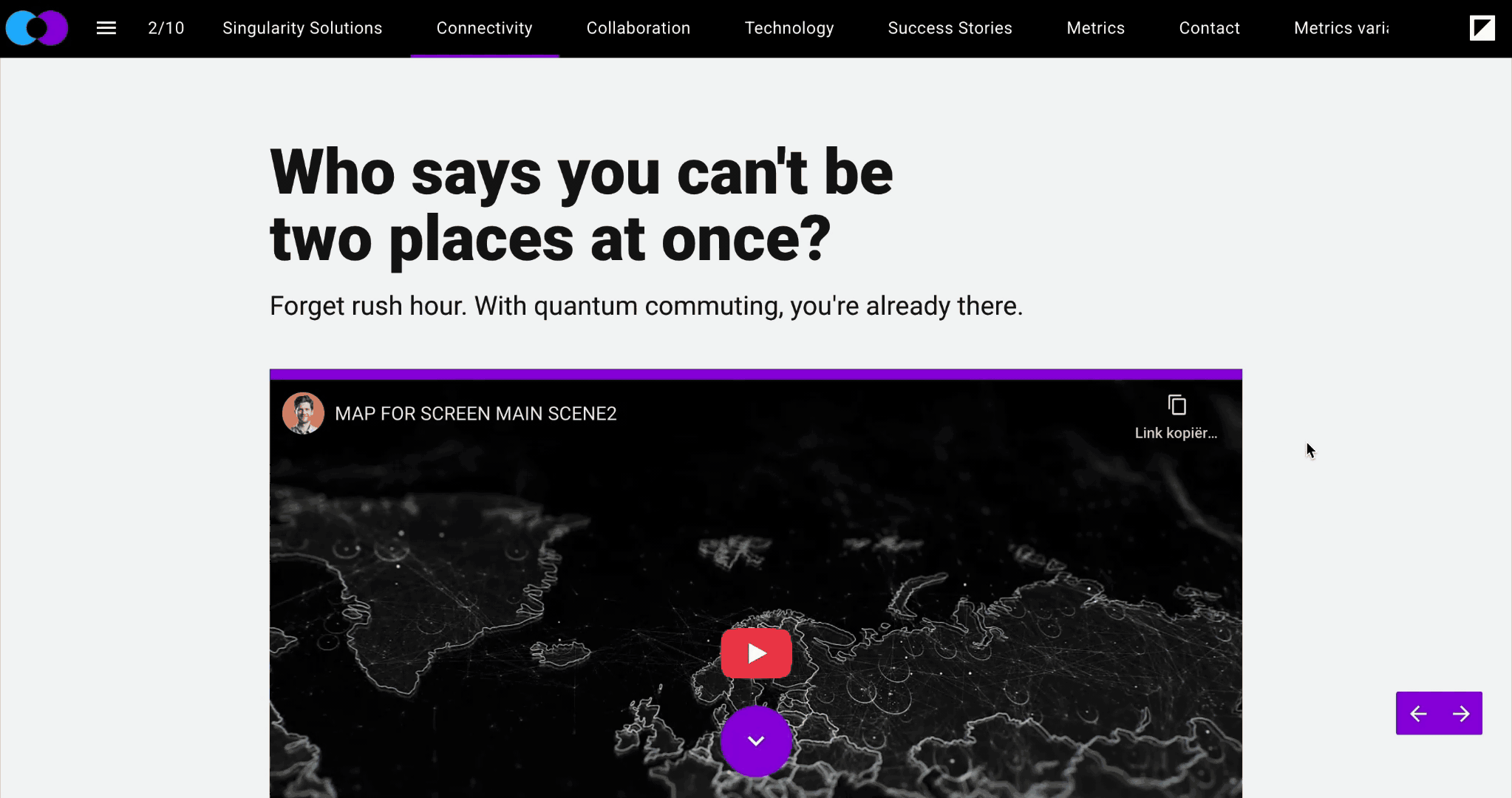
Task: Open the Singularity Solutions tab
Action: pyautogui.click(x=302, y=28)
